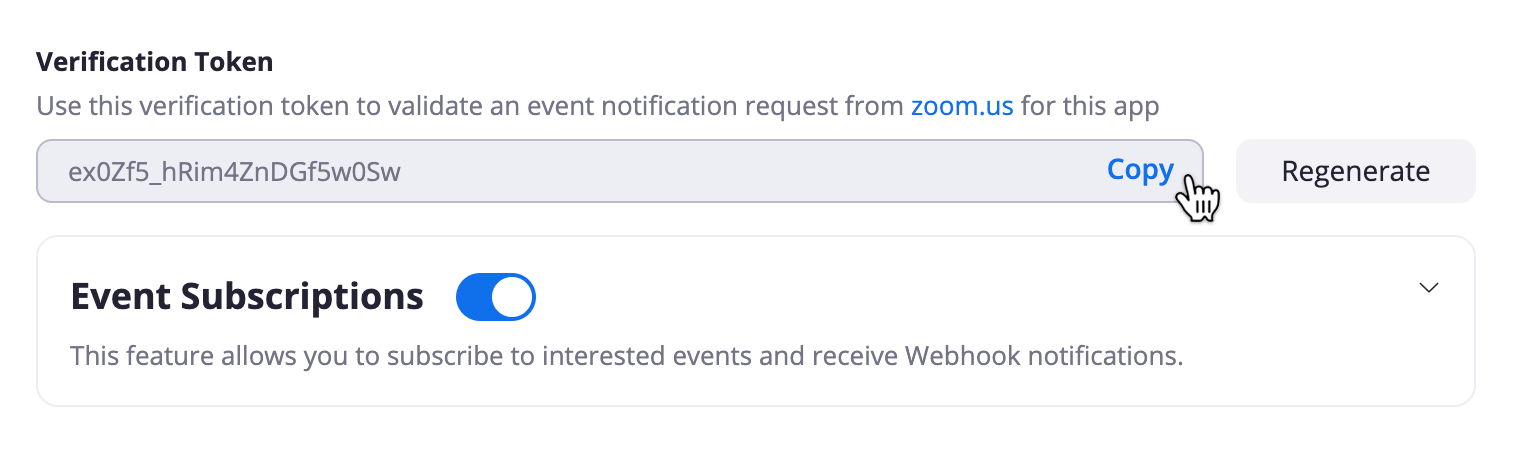The height and width of the screenshot is (451, 1520).
Task: Click blue Copy text inside the token field
Action: point(1140,170)
